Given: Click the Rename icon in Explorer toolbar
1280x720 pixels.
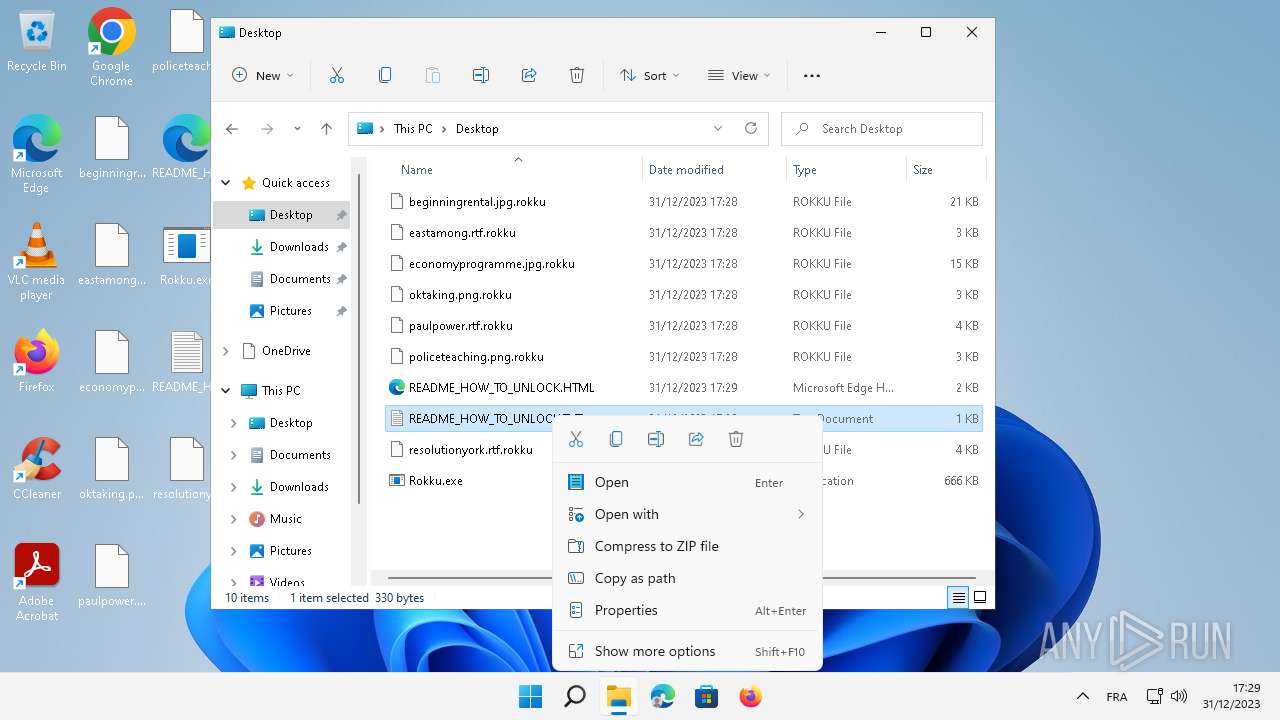Looking at the screenshot, I should 481,75.
